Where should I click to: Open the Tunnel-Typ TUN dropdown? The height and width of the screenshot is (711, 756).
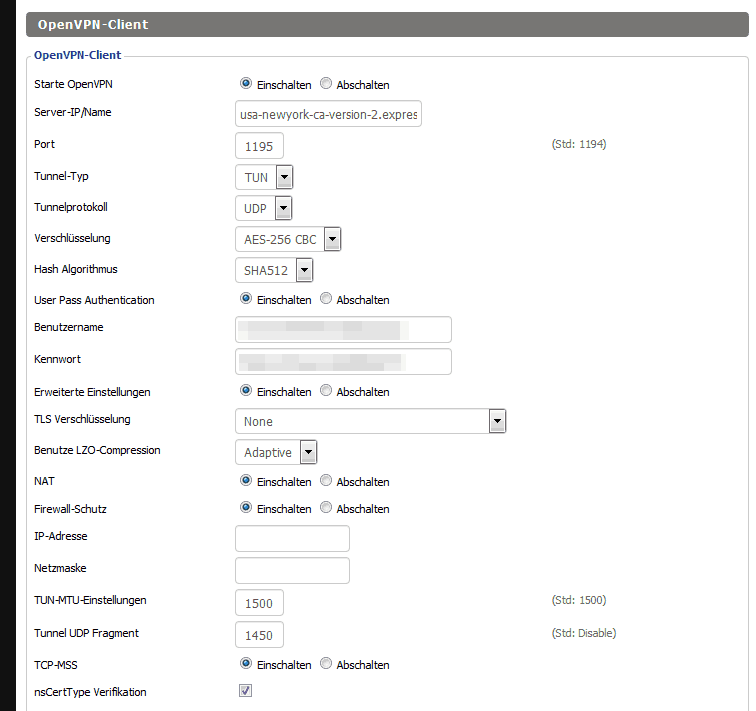click(264, 177)
